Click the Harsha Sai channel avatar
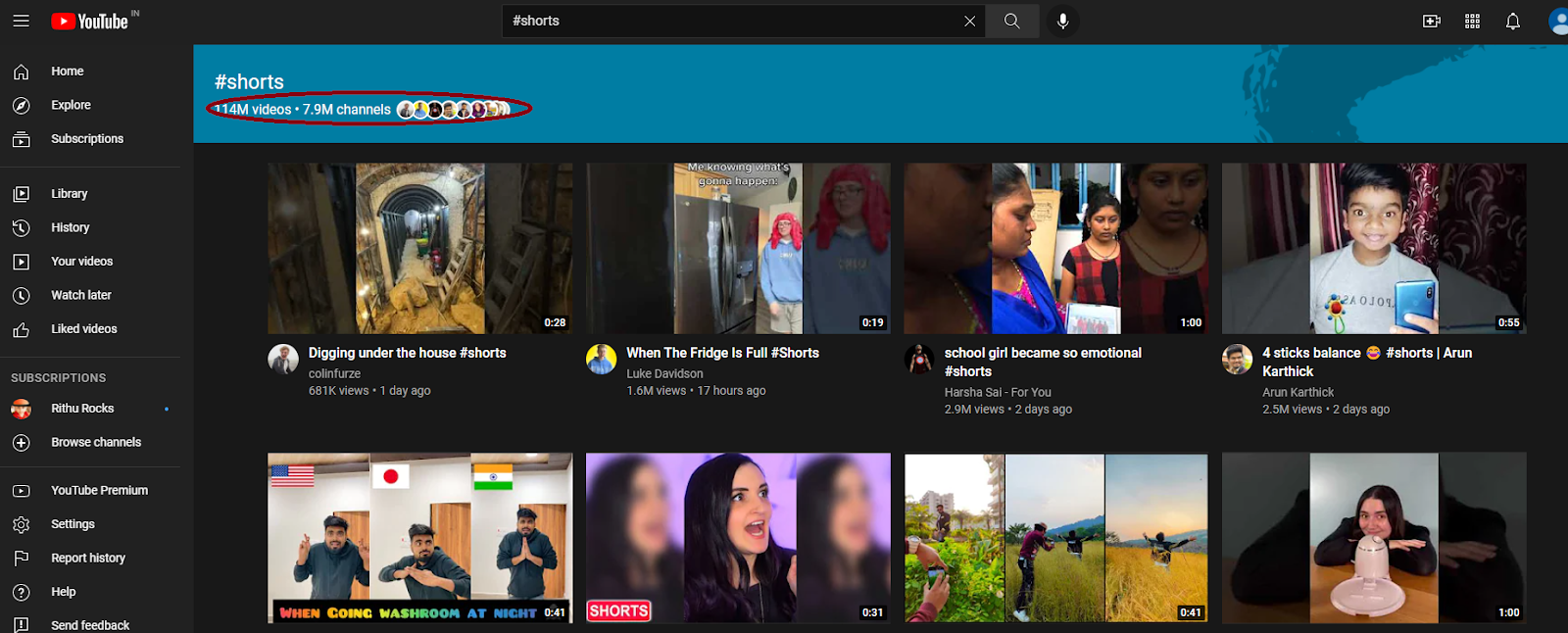This screenshot has width=1568, height=633. point(919,359)
